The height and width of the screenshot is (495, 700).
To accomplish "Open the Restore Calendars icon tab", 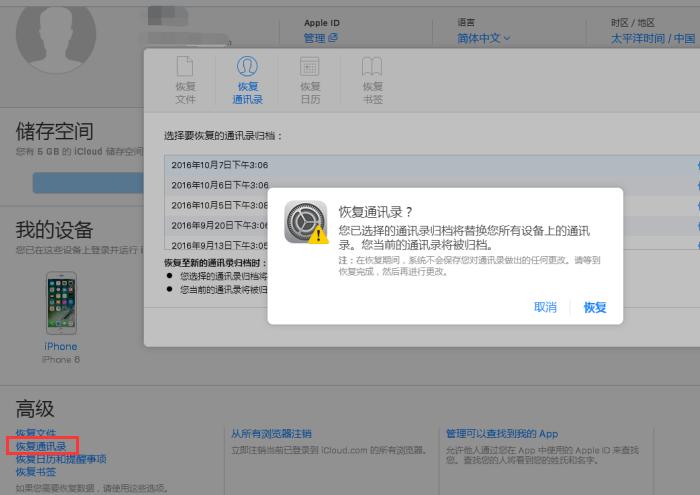I will click(309, 67).
